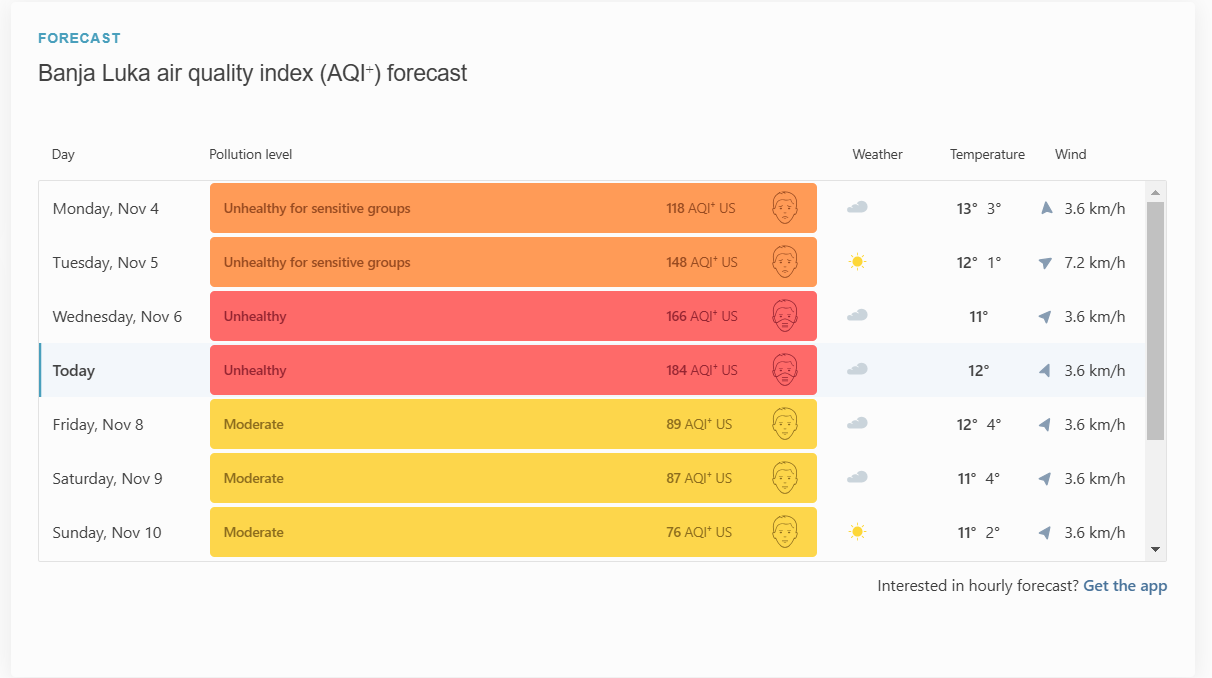Open the Get the app link
The width and height of the screenshot is (1212, 678).
1125,586
